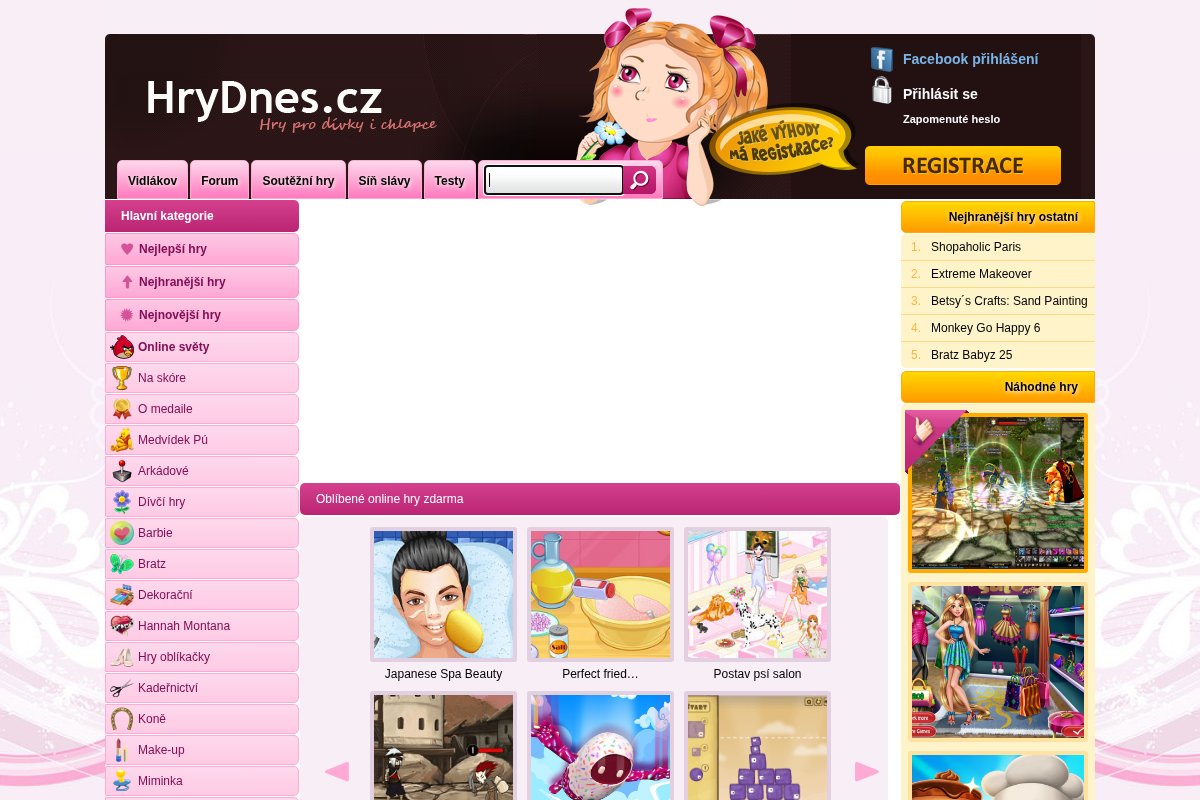Click the Postav psí salon title text
The image size is (1200, 800).
coord(757,674)
